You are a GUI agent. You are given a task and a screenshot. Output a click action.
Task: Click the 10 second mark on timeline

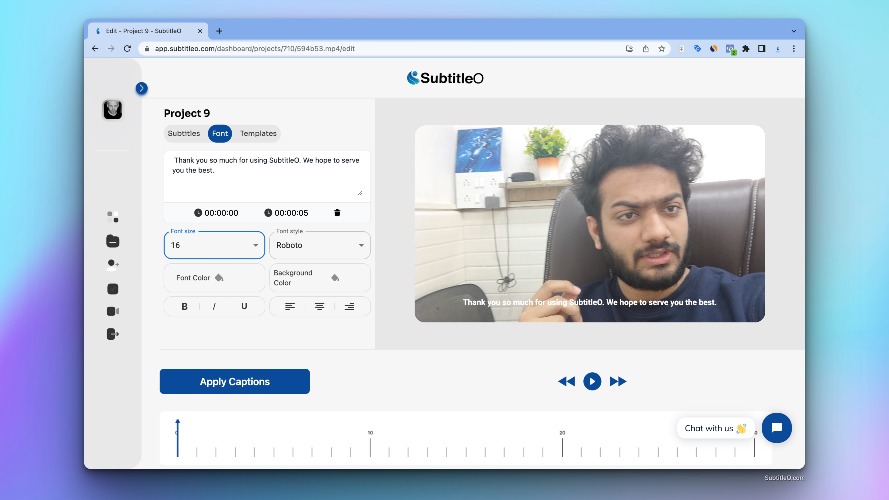pyautogui.click(x=370, y=444)
